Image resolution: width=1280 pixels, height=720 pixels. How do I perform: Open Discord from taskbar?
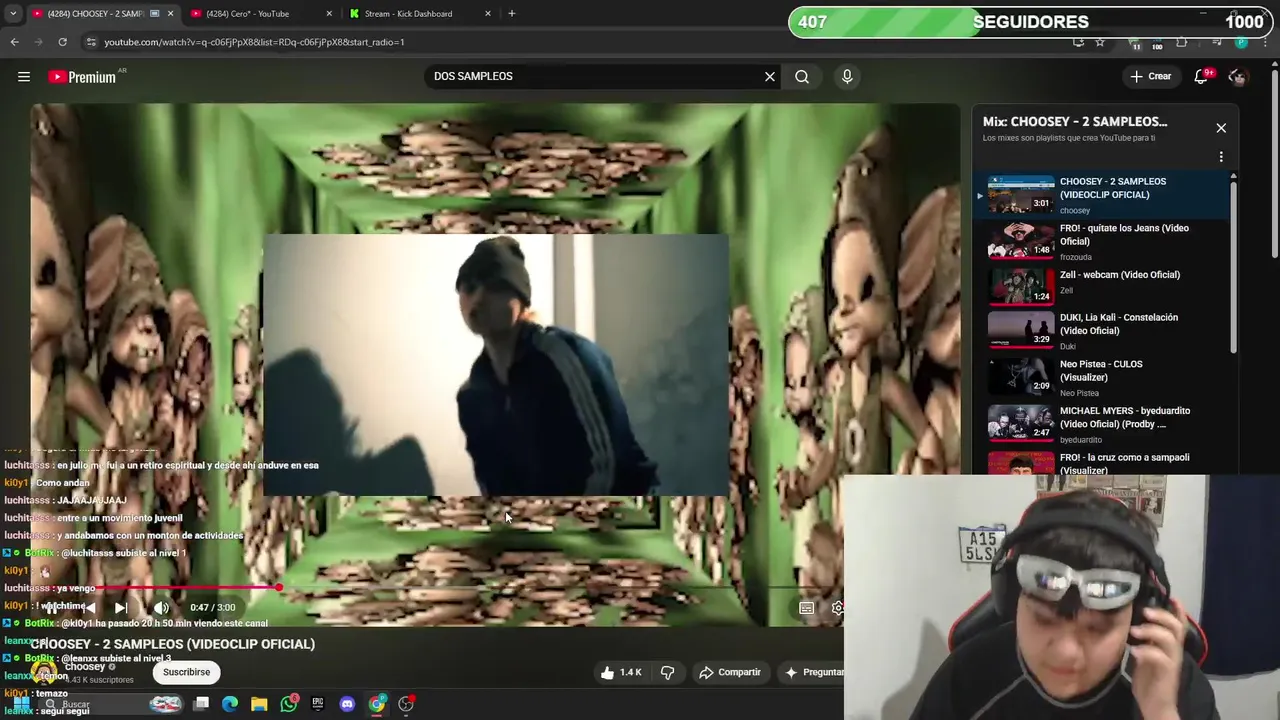(347, 704)
